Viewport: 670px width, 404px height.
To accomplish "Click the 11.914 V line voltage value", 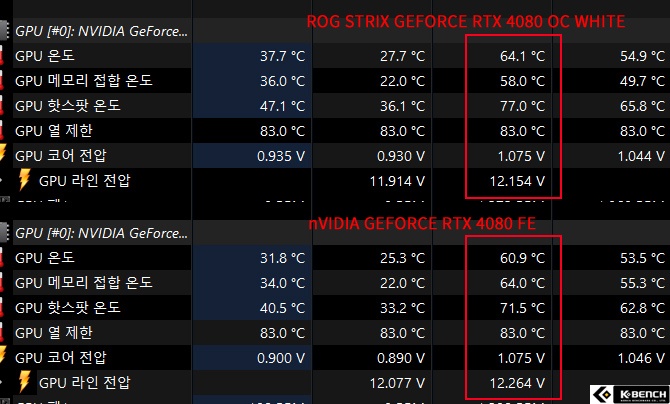I will click(397, 181).
